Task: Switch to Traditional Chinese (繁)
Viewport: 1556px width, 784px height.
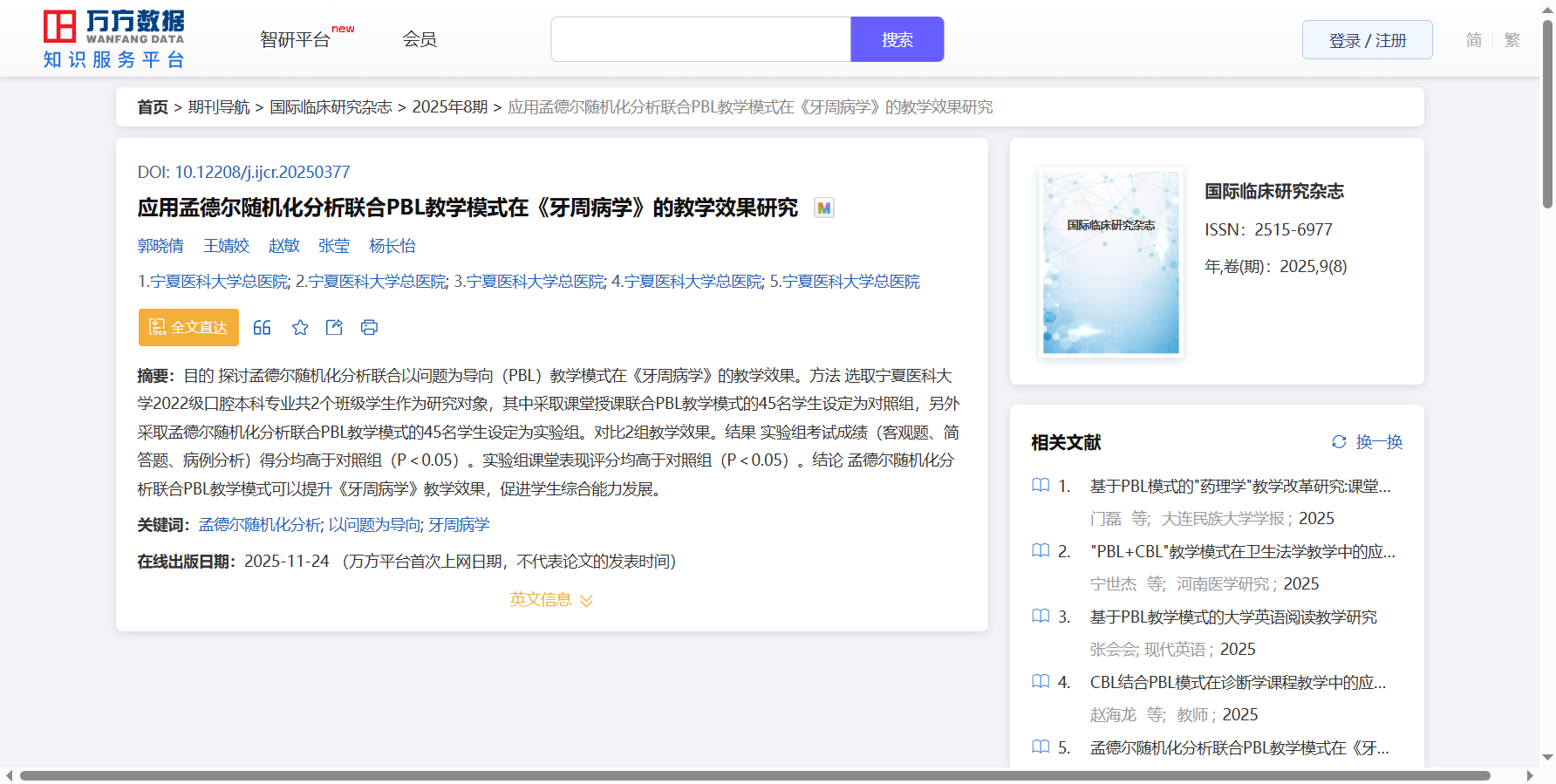Action: pos(1512,40)
